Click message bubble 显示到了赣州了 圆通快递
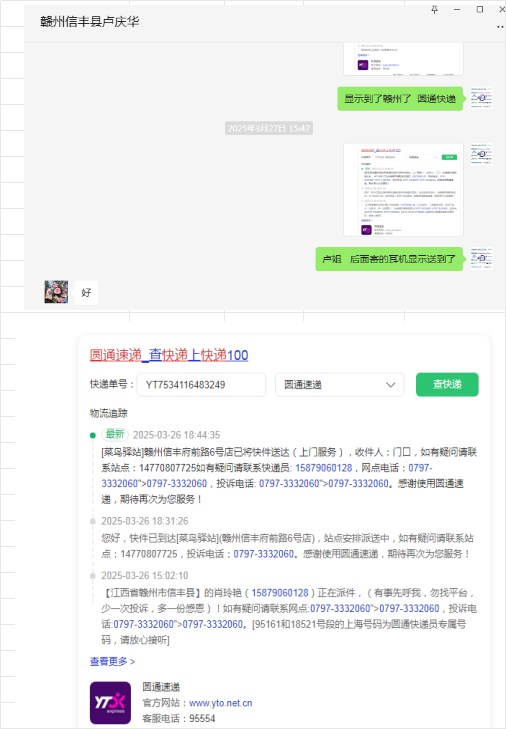The width and height of the screenshot is (506, 729). [x=400, y=99]
